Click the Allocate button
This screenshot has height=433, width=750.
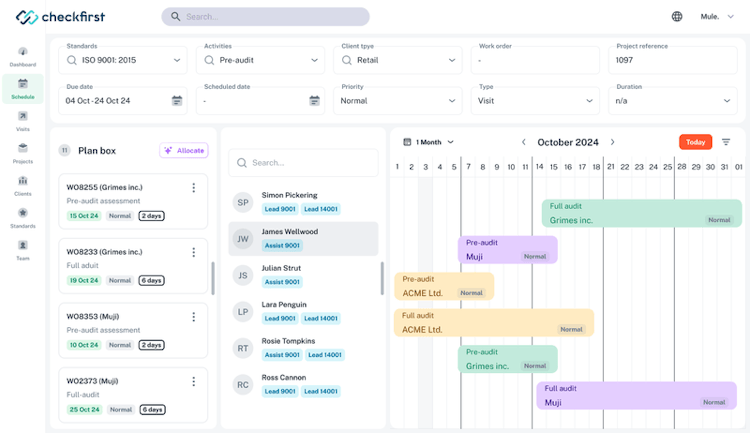[x=184, y=151]
